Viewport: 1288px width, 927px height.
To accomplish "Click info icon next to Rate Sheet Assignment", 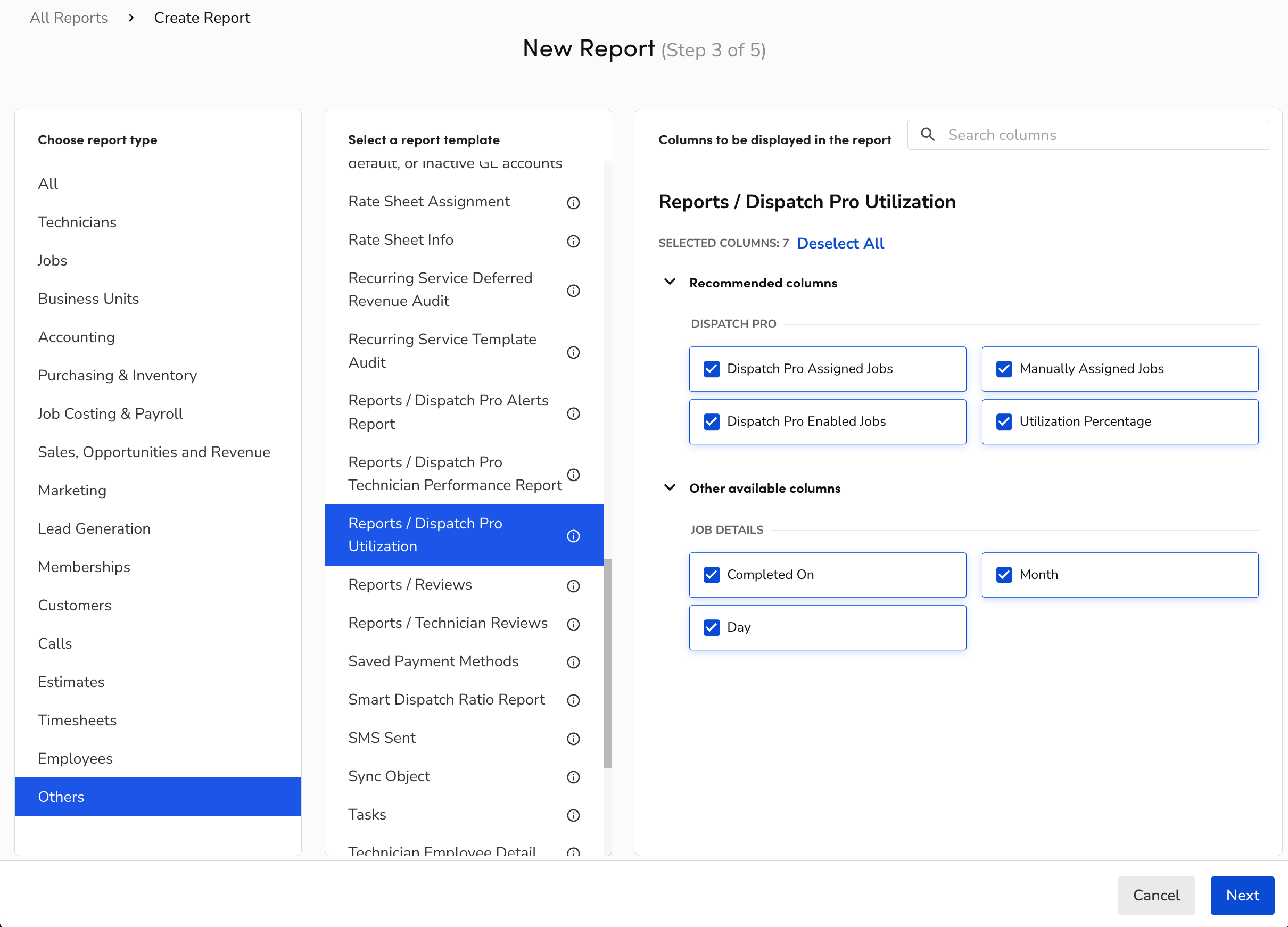I will pos(573,203).
